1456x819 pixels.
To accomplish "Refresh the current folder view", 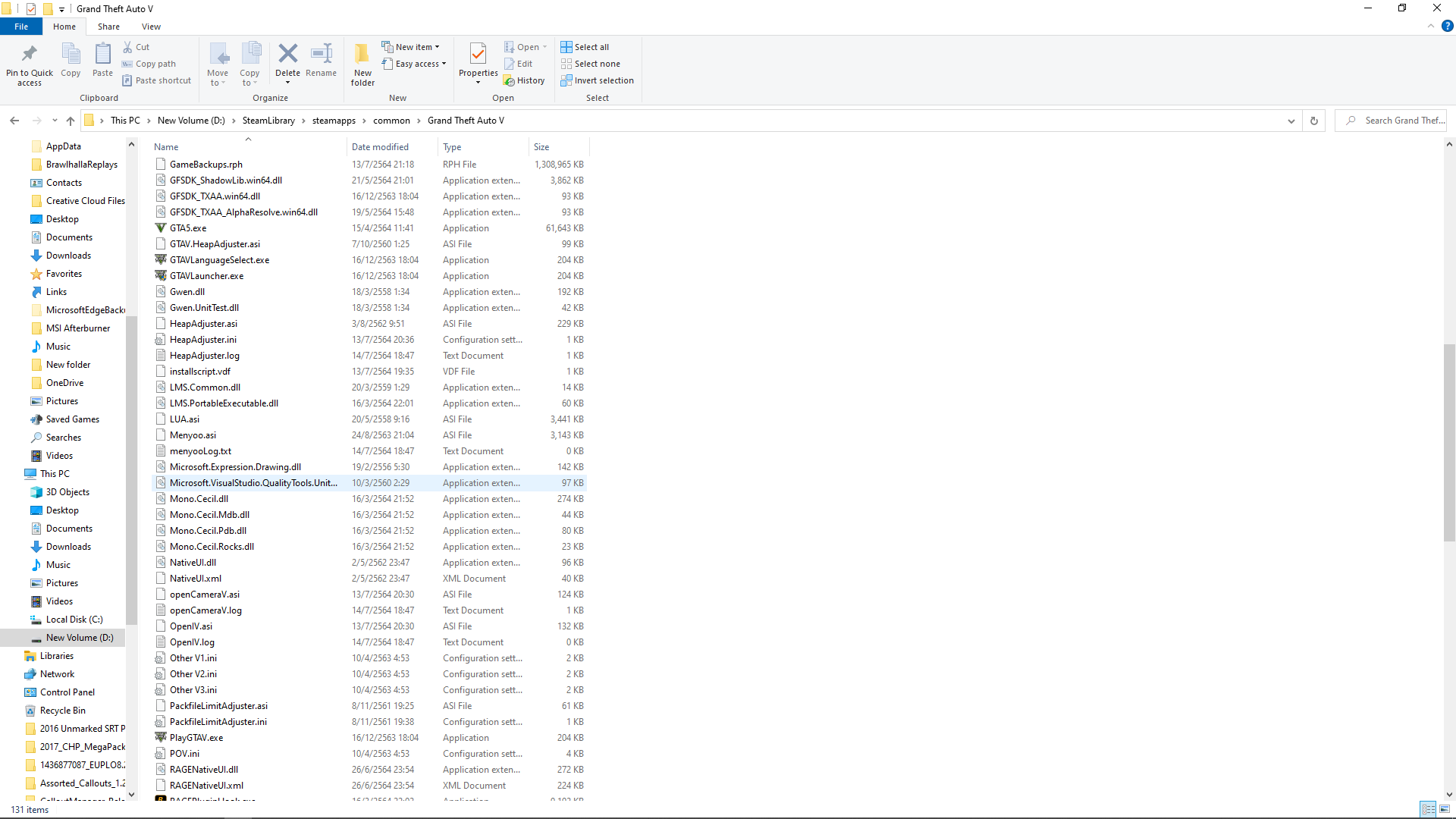I will (1314, 121).
